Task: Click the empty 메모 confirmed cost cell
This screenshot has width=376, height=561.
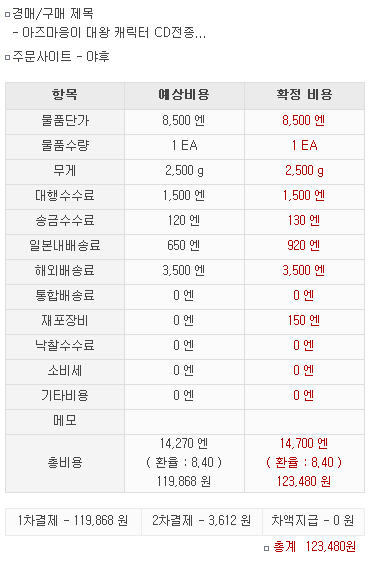Action: click(304, 421)
